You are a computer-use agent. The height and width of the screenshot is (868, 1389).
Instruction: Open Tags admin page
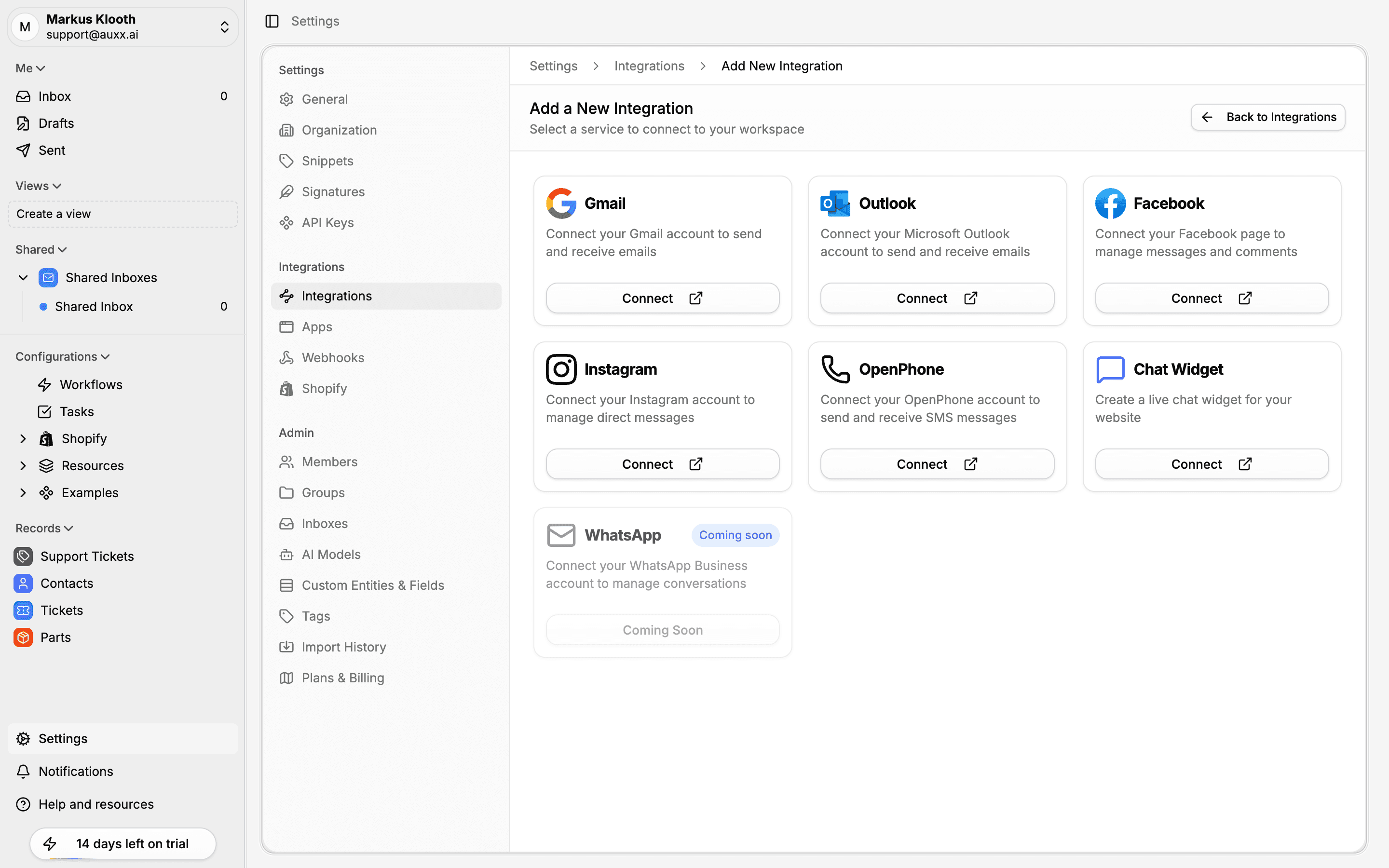[x=386, y=617]
